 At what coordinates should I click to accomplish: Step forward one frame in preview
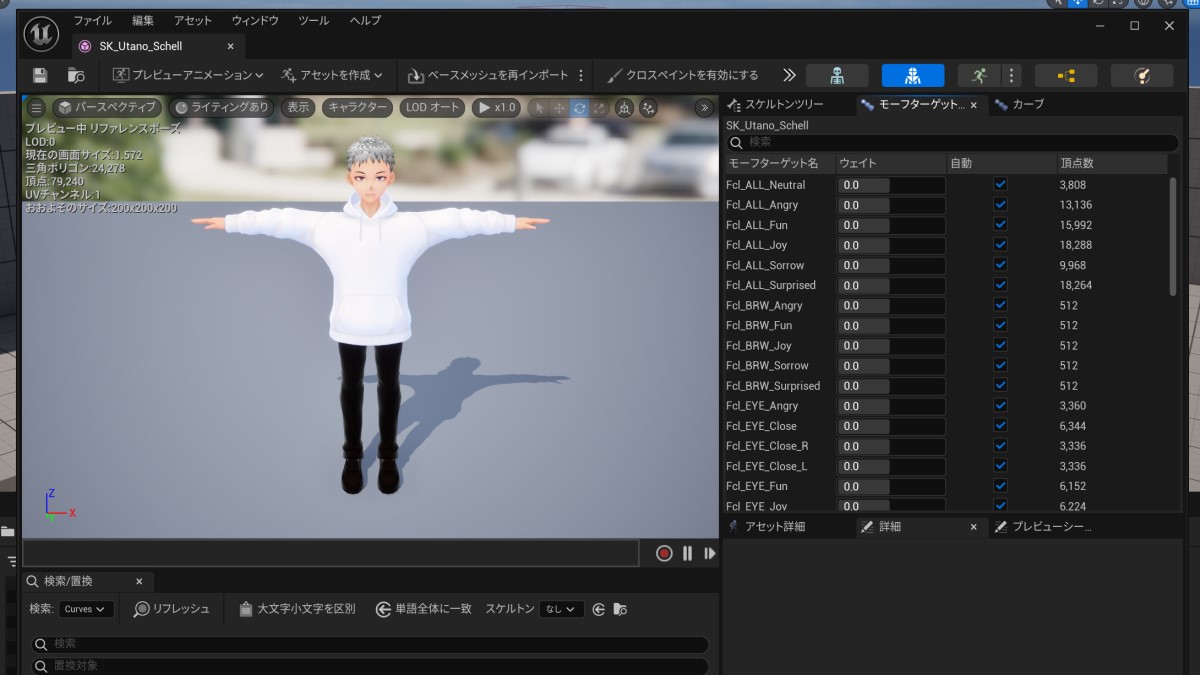(710, 553)
